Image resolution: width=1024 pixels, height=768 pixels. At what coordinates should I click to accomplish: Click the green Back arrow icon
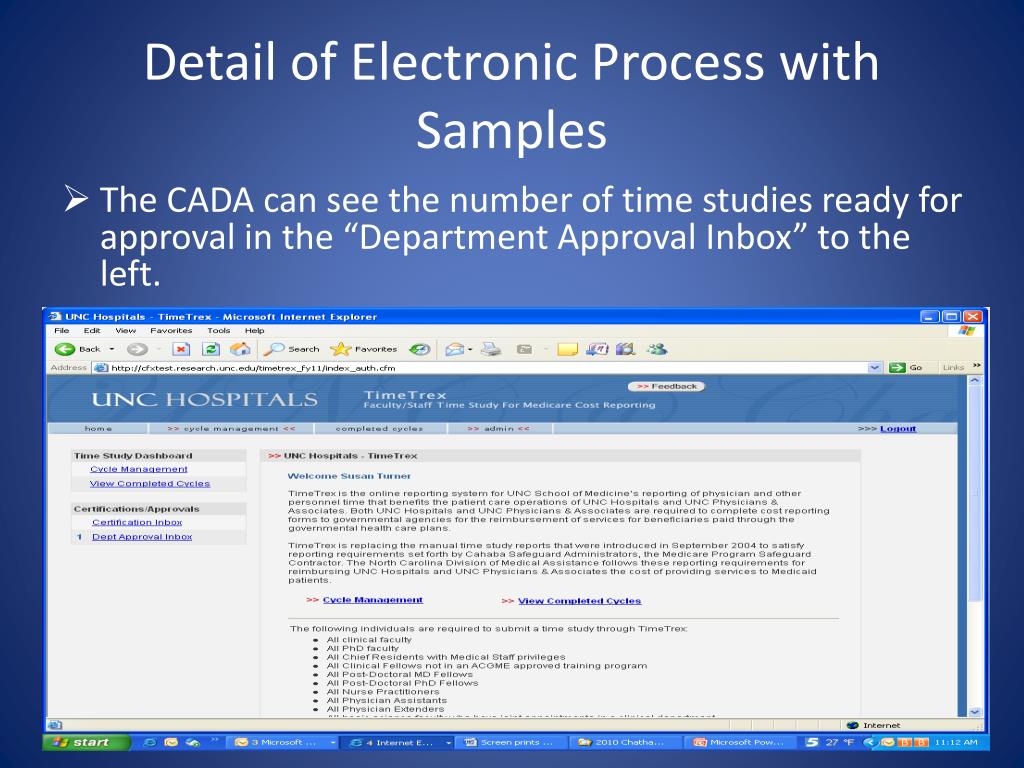coord(65,349)
